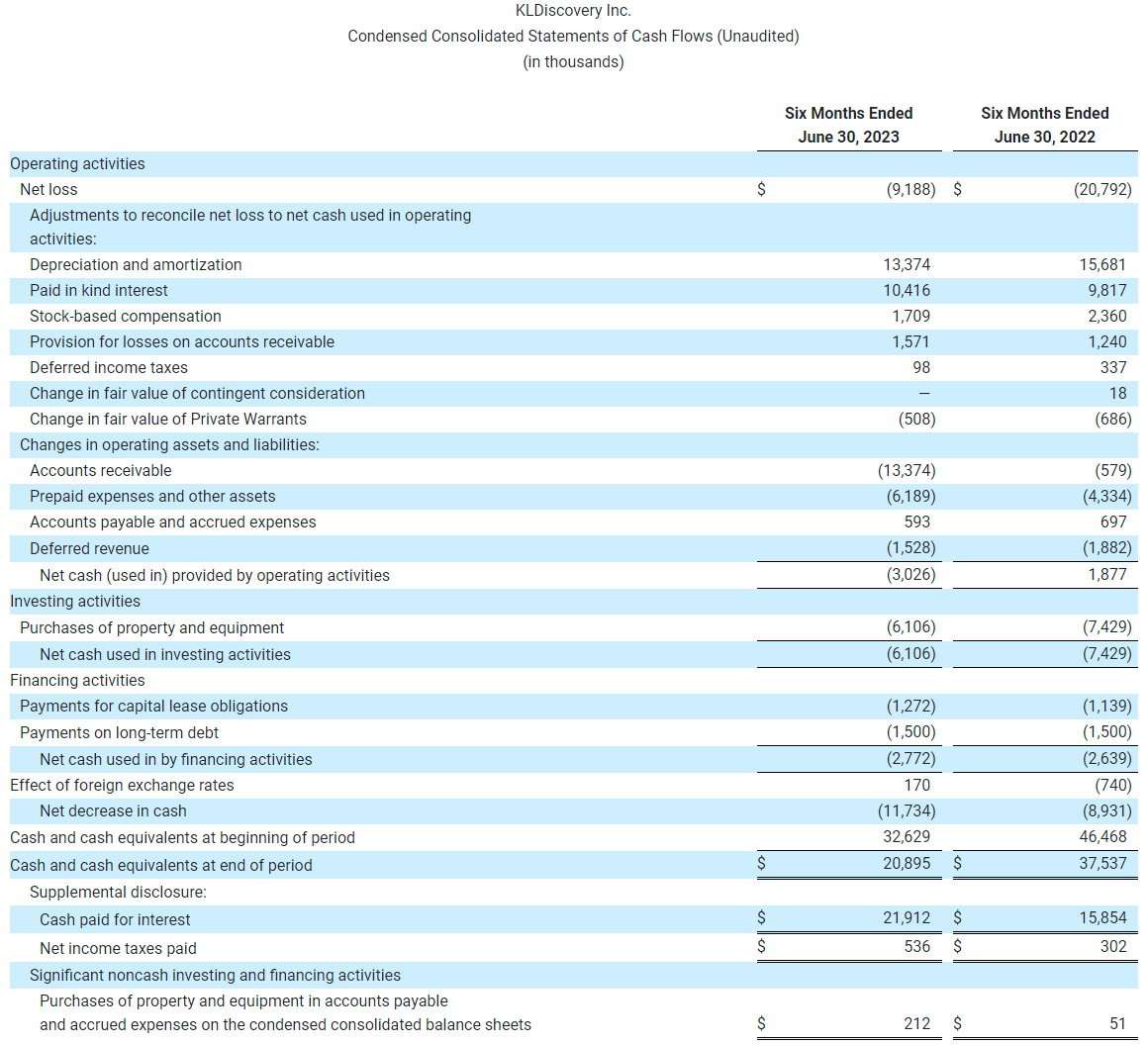
Task: Select the Deferred income taxes value 98
Action: click(x=921, y=367)
